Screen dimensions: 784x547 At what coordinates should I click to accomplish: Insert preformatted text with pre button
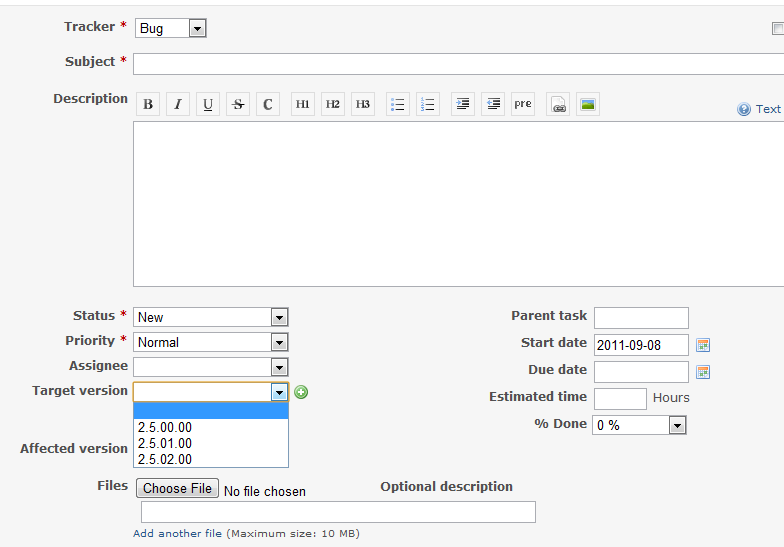(523, 104)
